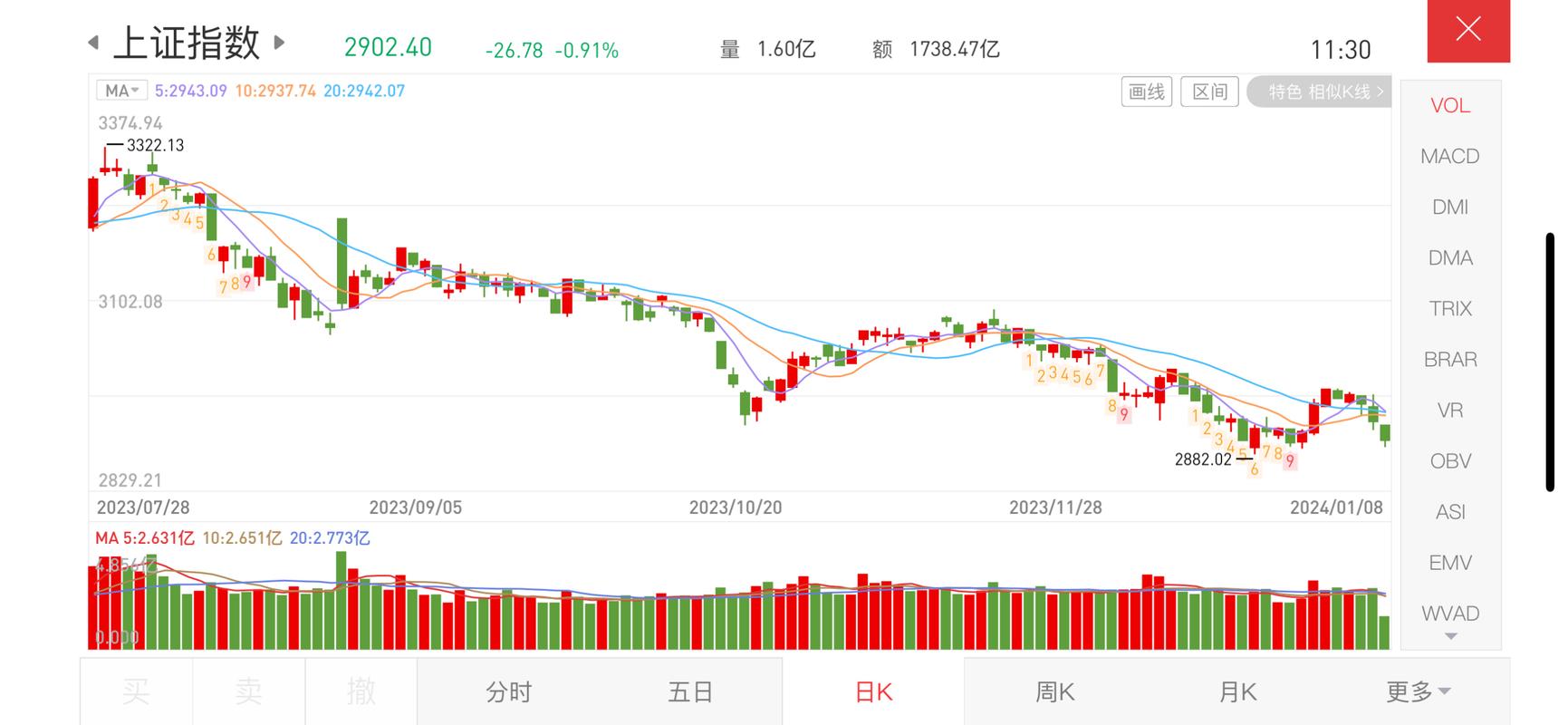Select the 画线 drawing tool
The width and height of the screenshot is (1568, 725).
point(1146,91)
